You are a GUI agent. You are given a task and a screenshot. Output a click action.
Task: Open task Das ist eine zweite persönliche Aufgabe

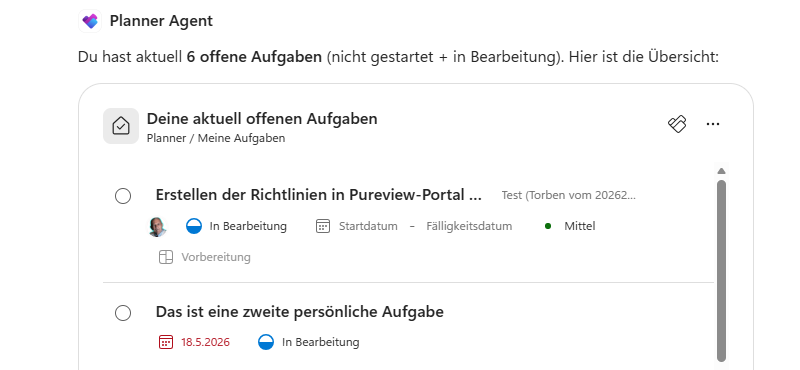(299, 312)
